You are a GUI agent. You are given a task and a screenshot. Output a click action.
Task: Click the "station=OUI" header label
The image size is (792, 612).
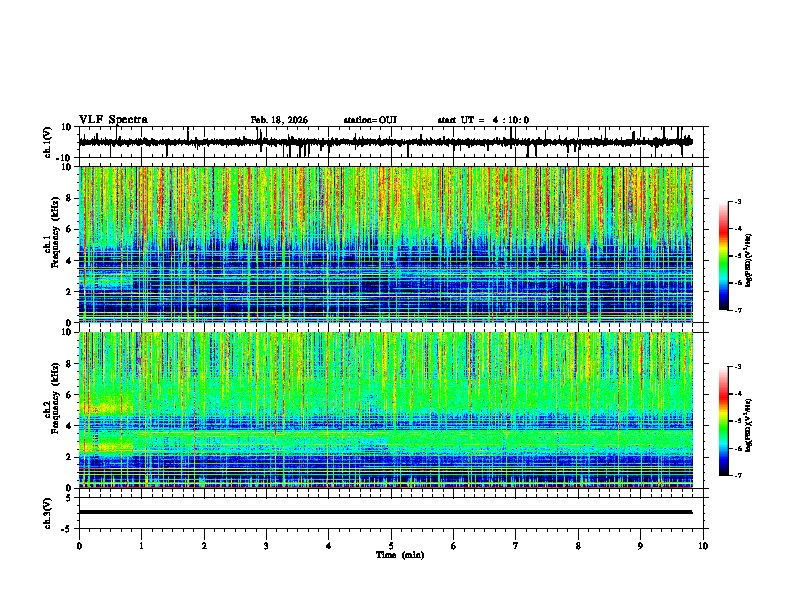tap(370, 120)
